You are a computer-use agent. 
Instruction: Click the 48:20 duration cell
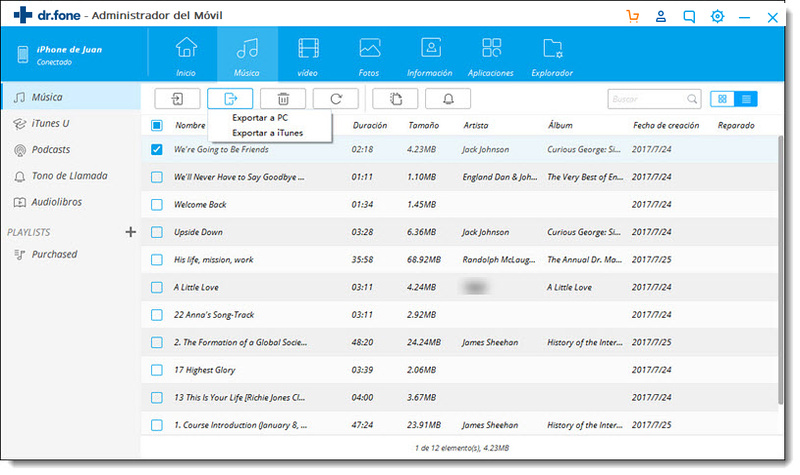[362, 342]
